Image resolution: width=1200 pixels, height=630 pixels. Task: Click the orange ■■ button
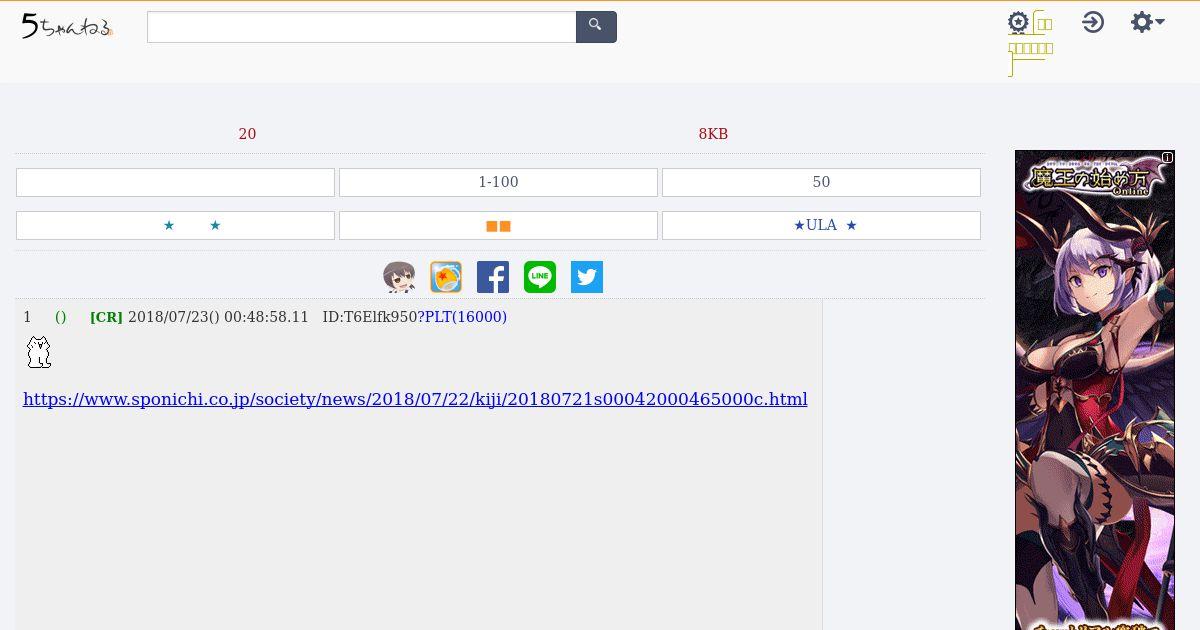(498, 225)
